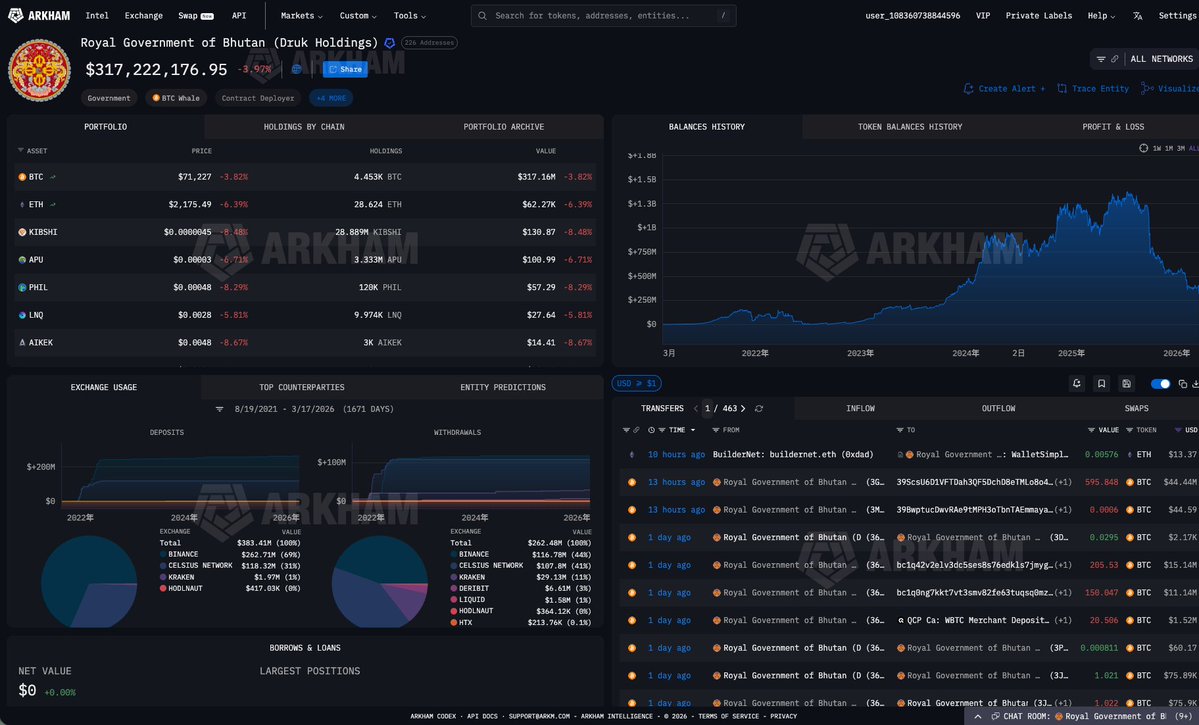
Task: Switch to Holdings By Chain tab
Action: coord(304,127)
